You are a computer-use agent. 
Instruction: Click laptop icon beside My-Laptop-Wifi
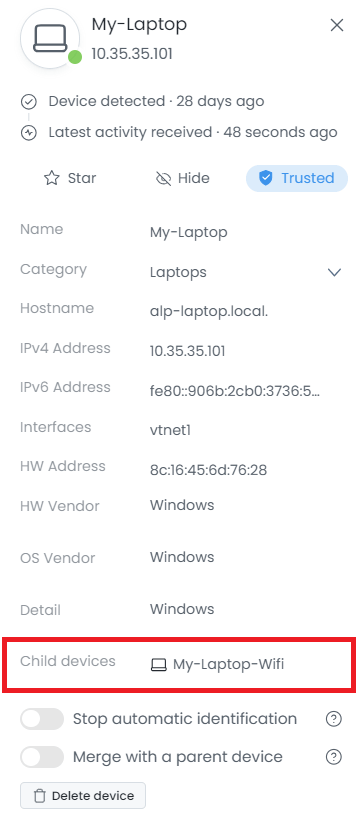(158, 665)
